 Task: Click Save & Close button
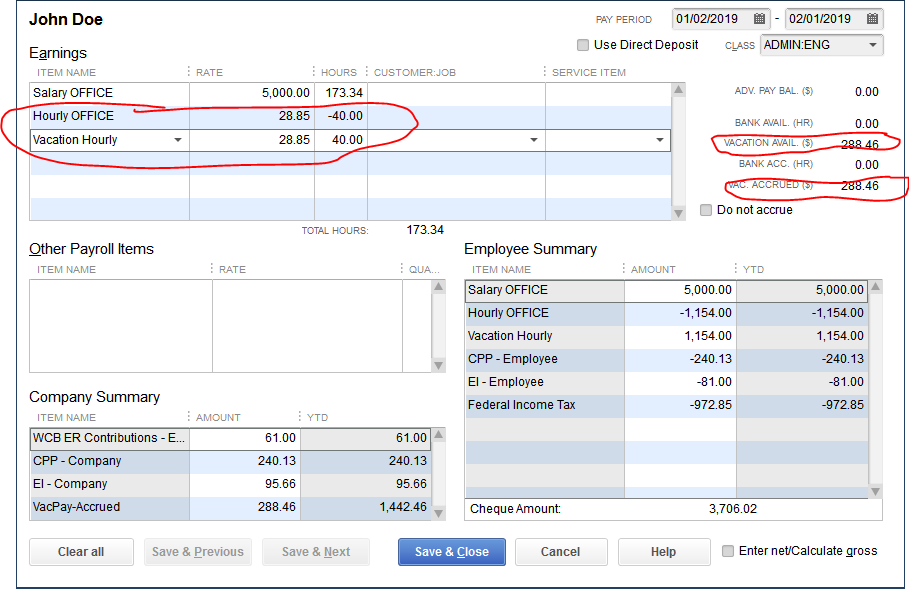[452, 552]
